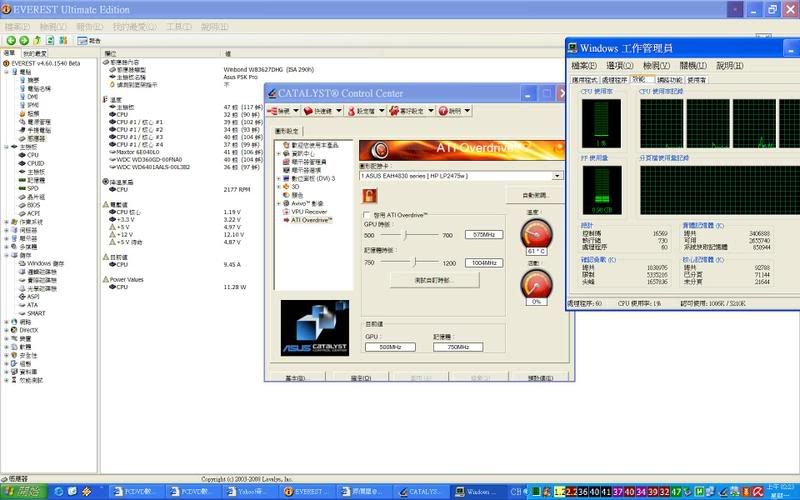The width and height of the screenshot is (800, 500).
Task: Select IPMI in the EVEREST navigation tree
Action: click(x=33, y=105)
